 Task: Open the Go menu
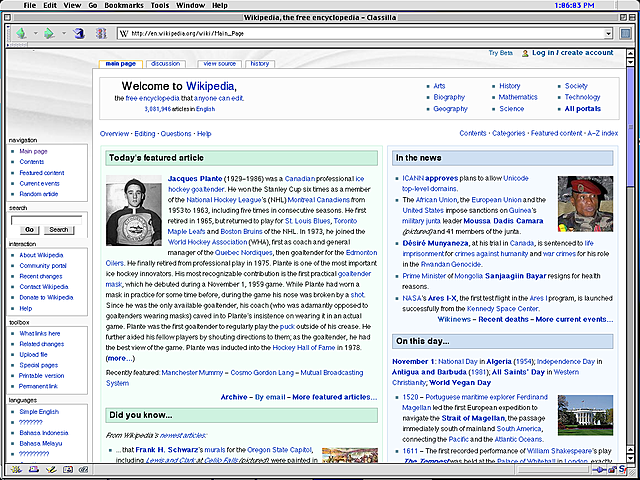coord(93,5)
